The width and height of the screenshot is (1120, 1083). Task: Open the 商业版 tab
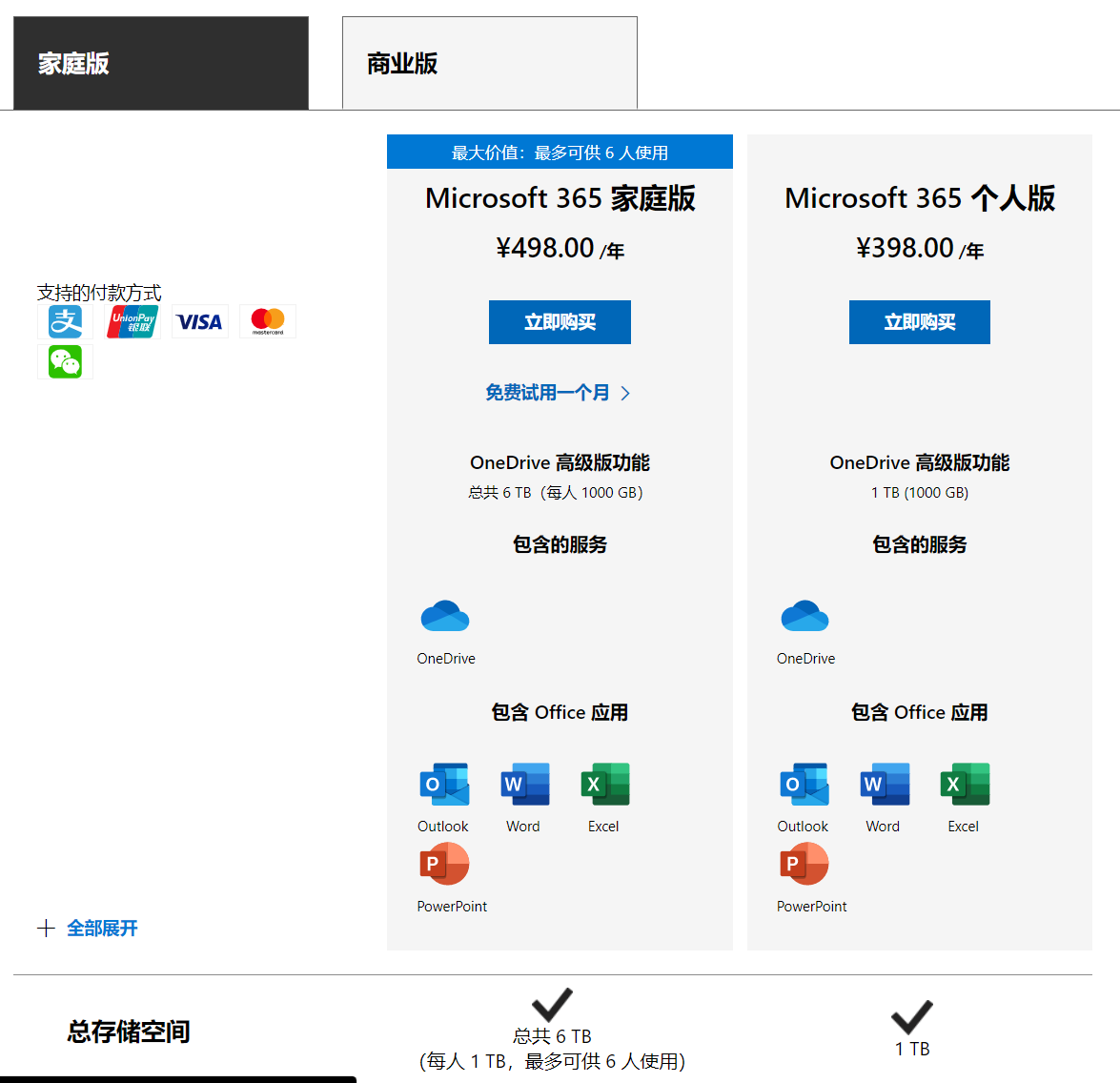click(489, 63)
